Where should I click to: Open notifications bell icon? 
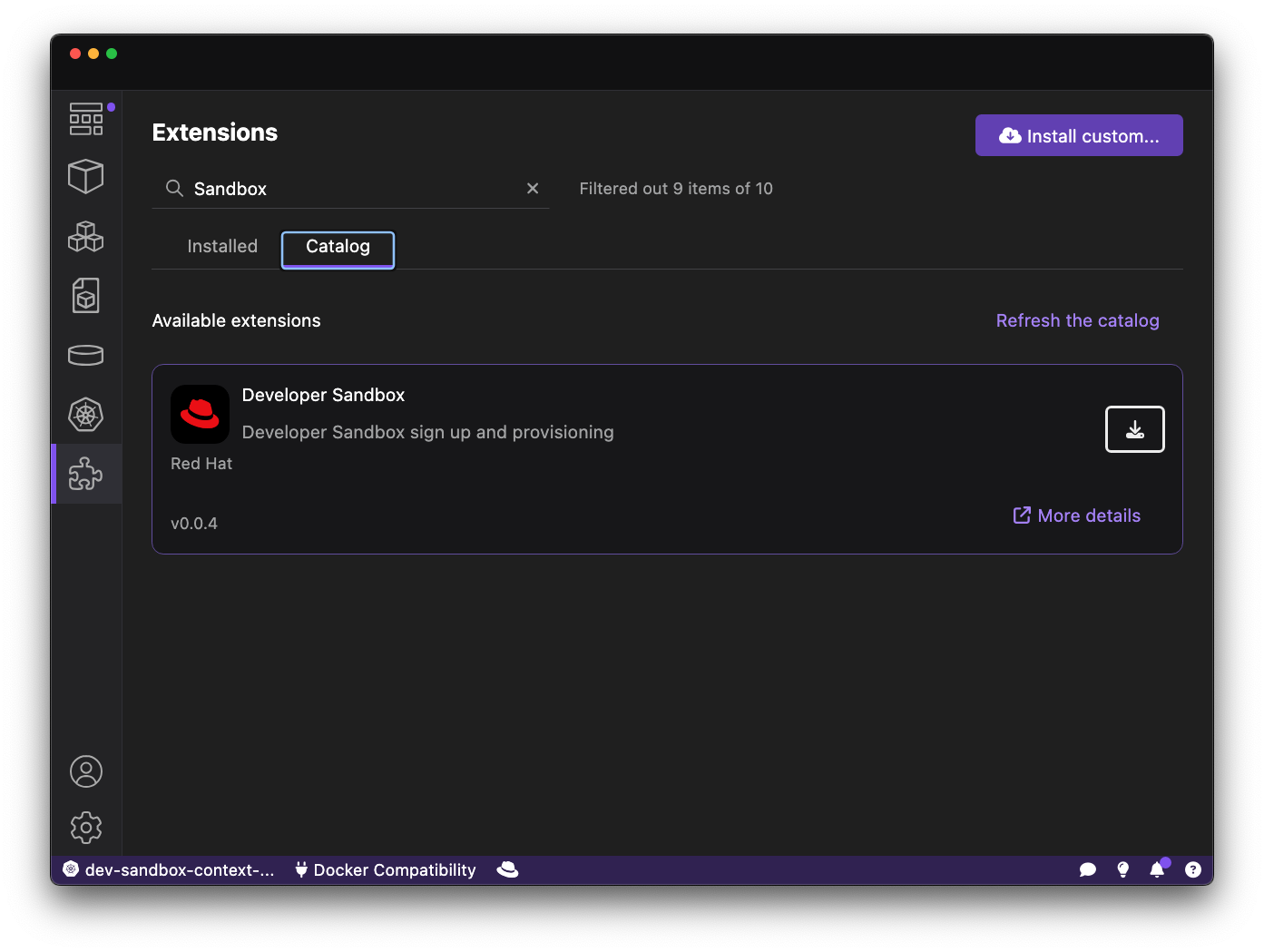(1157, 869)
